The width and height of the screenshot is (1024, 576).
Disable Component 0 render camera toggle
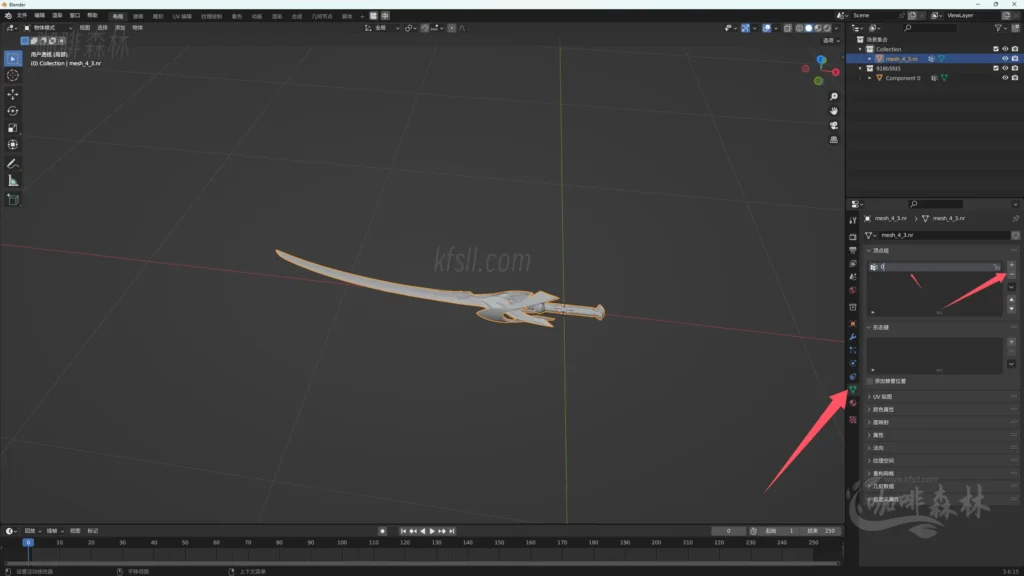coord(1015,77)
